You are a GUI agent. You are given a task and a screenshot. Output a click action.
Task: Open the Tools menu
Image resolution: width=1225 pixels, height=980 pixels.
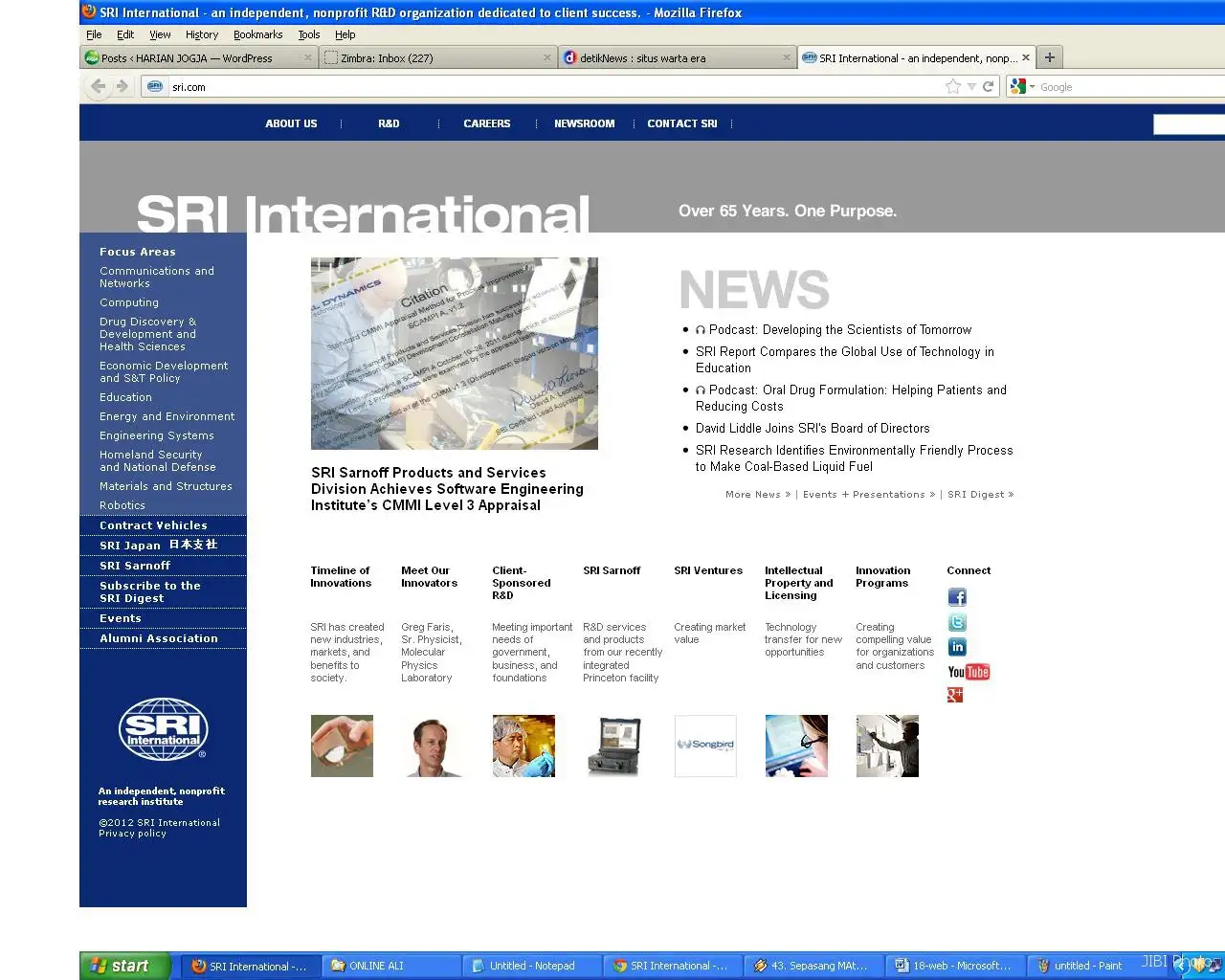pyautogui.click(x=309, y=34)
